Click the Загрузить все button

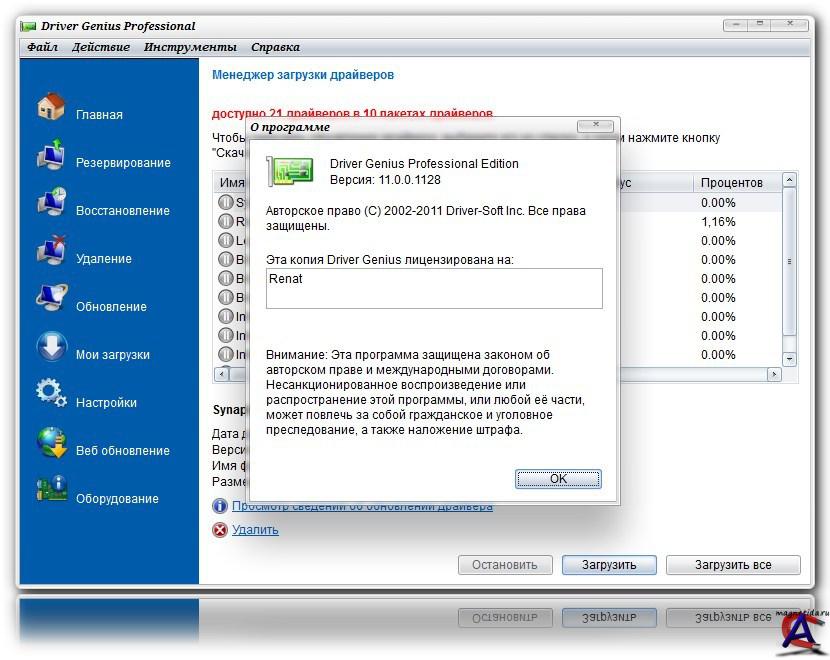733,565
